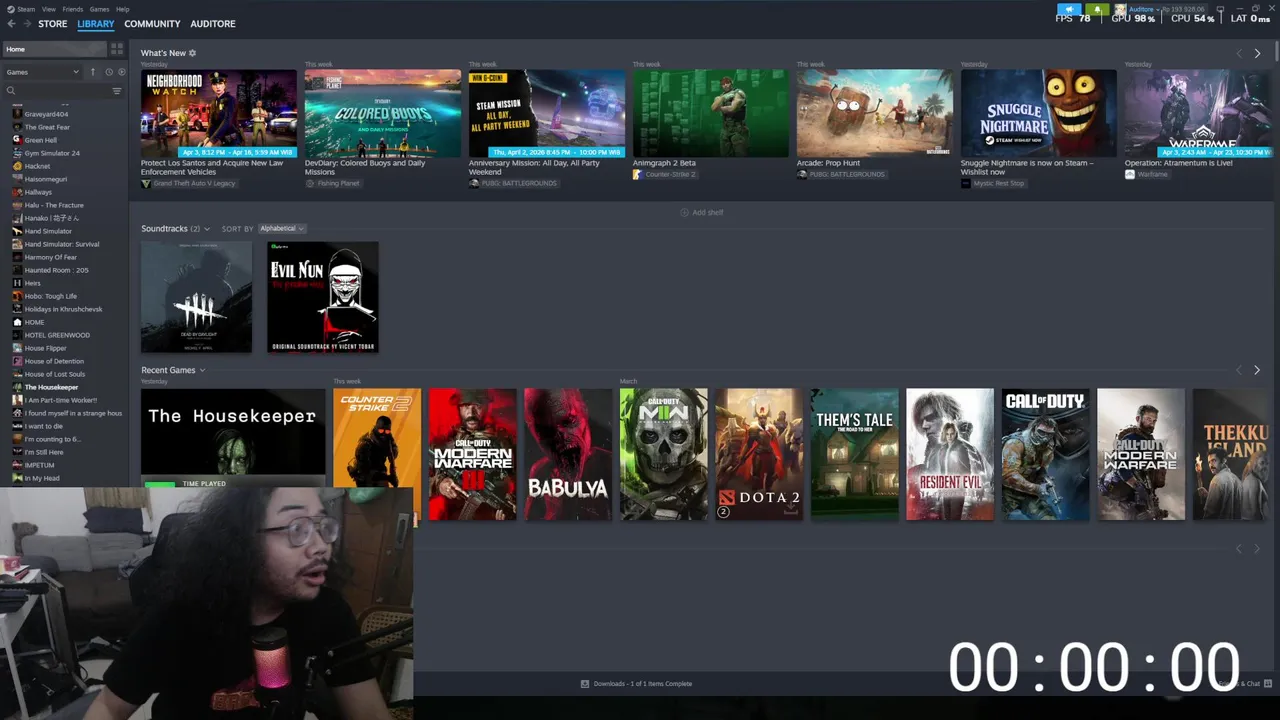Select Hand Simulator: Survival entry
The image size is (1280, 720).
64,244
